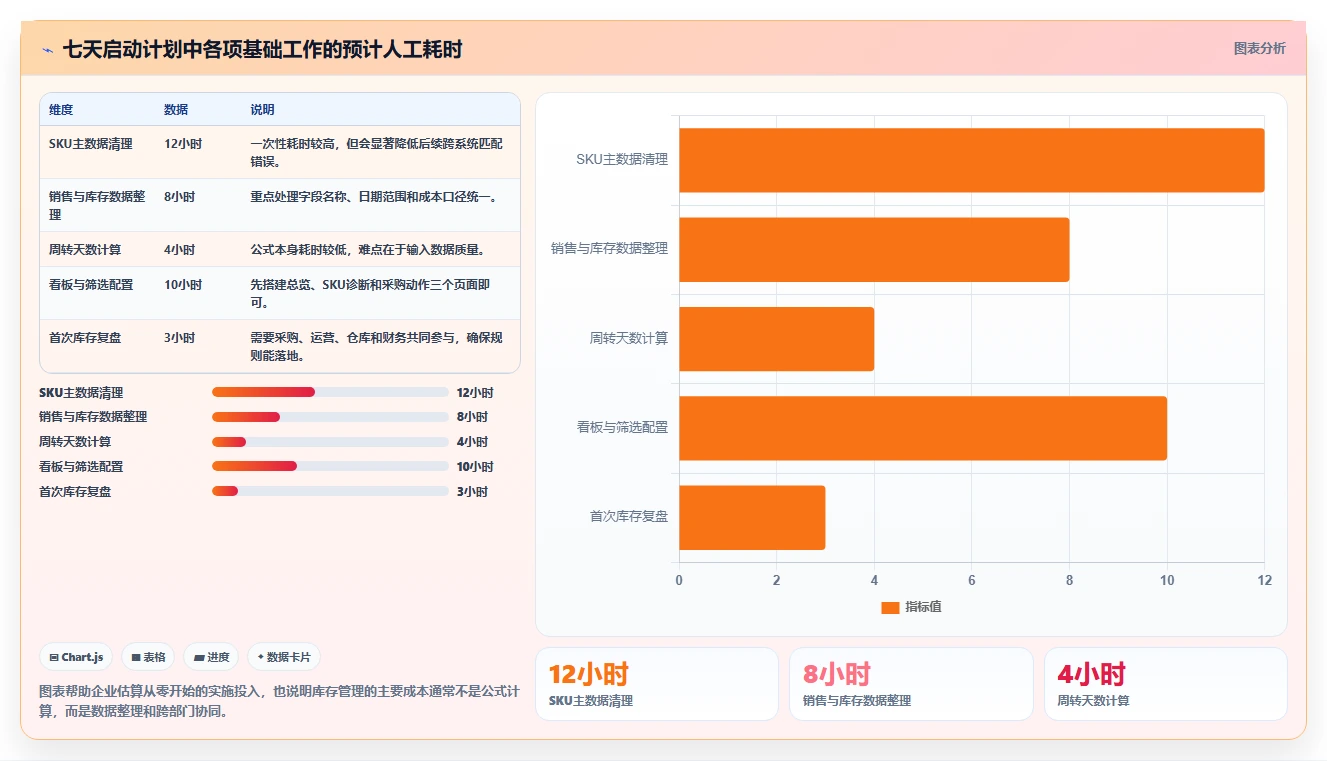
Task: Click the x-axis tick label 6
Action: pyautogui.click(x=972, y=581)
